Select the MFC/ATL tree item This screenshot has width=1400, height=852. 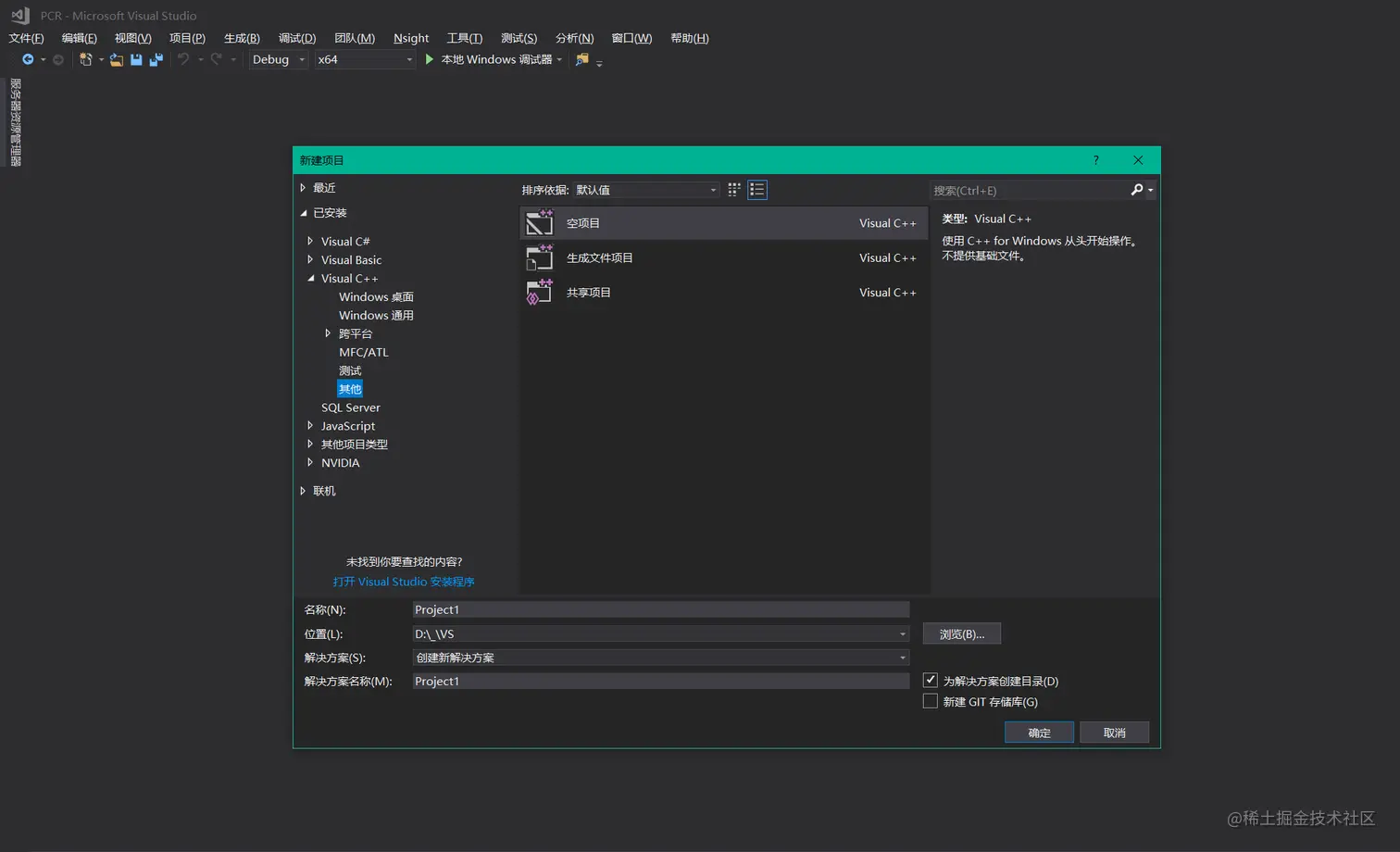364,353
